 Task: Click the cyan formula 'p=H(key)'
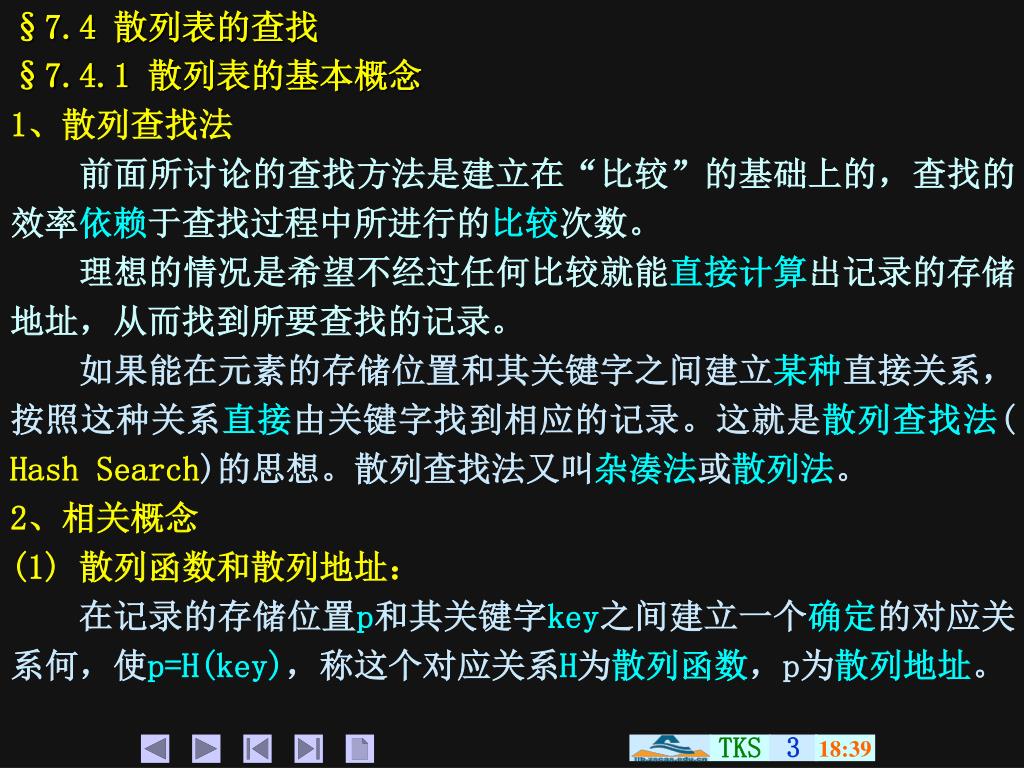coord(214,666)
